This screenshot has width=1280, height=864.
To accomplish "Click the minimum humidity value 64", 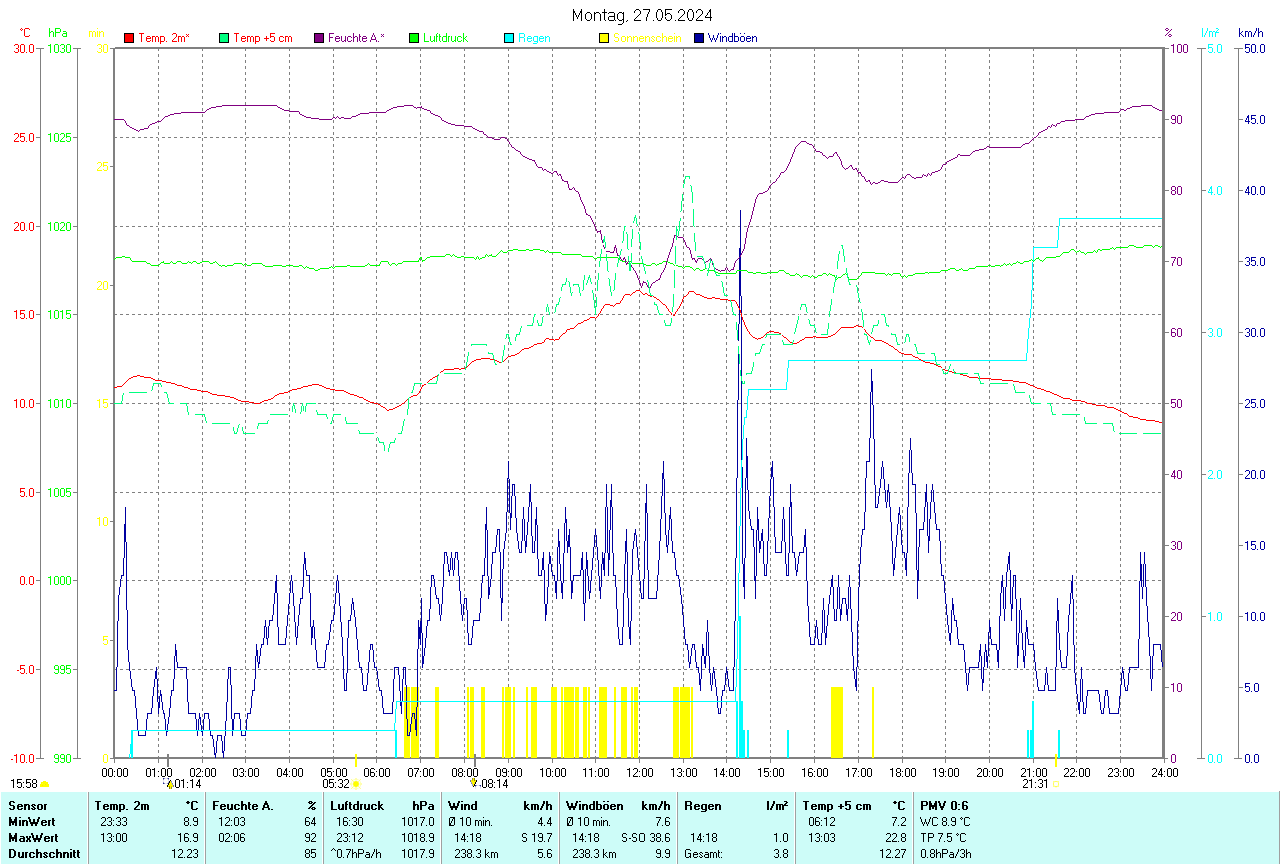I will pyautogui.click(x=311, y=822).
